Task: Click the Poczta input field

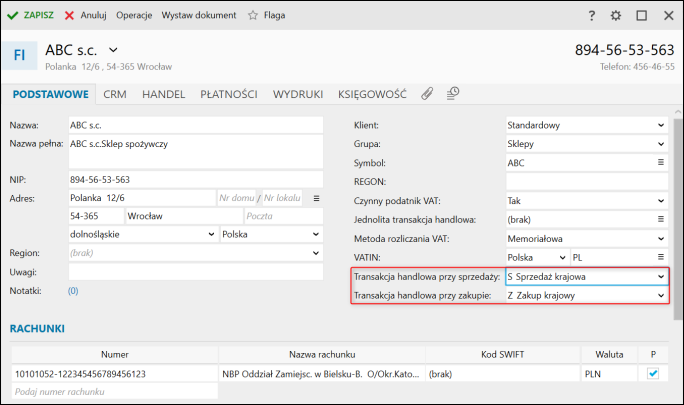Action: click(x=284, y=216)
